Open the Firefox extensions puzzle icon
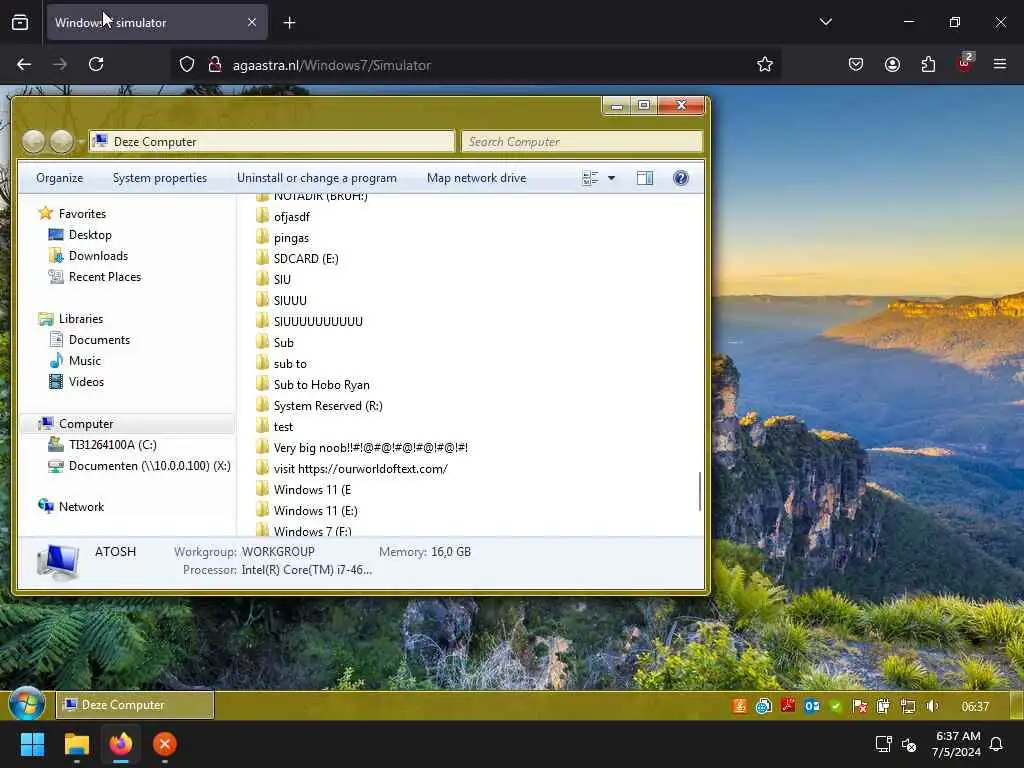The width and height of the screenshot is (1024, 768). 928,64
